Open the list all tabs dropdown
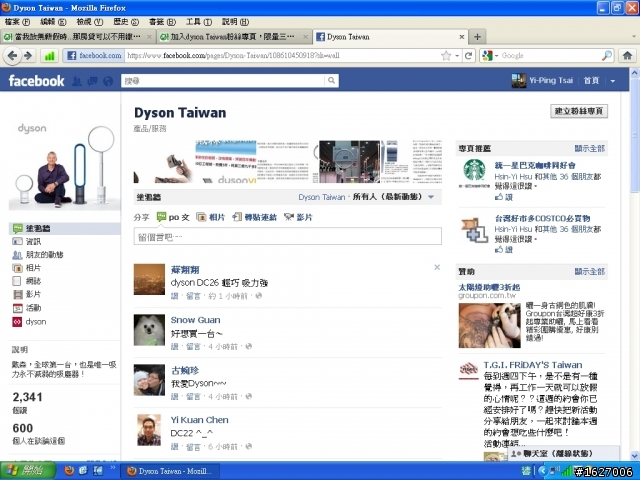Image resolution: width=640 pixels, height=480 pixels. (x=634, y=37)
